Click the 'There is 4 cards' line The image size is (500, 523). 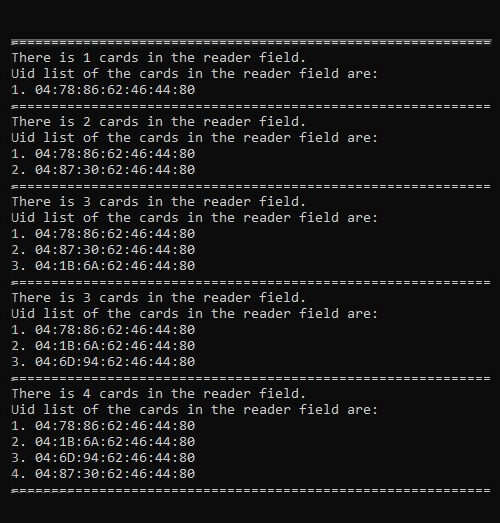pos(158,394)
